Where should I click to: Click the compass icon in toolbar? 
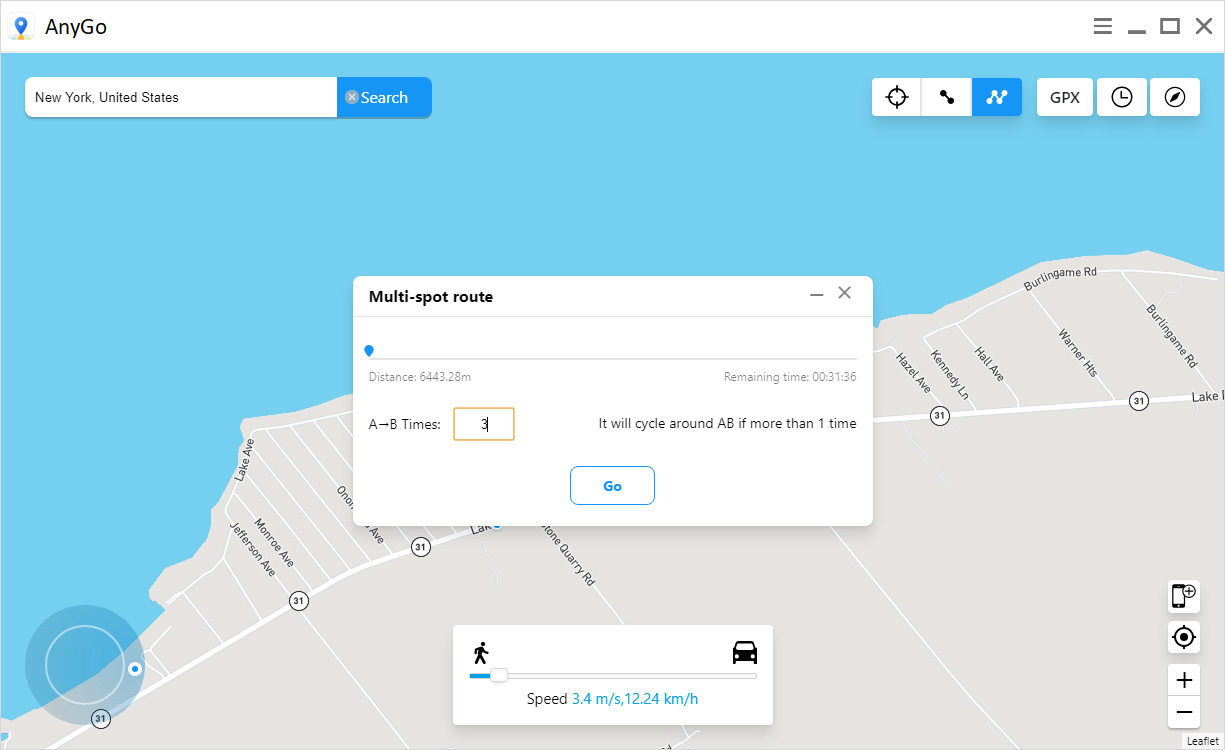(1175, 97)
